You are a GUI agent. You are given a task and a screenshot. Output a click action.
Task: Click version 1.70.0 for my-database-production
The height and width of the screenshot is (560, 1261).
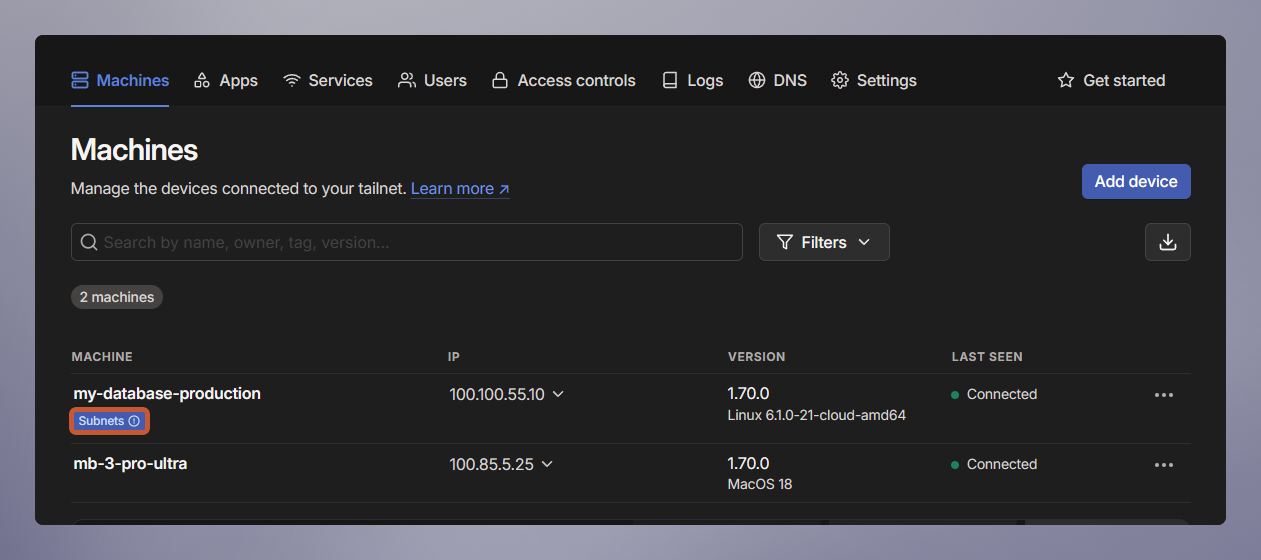[748, 393]
